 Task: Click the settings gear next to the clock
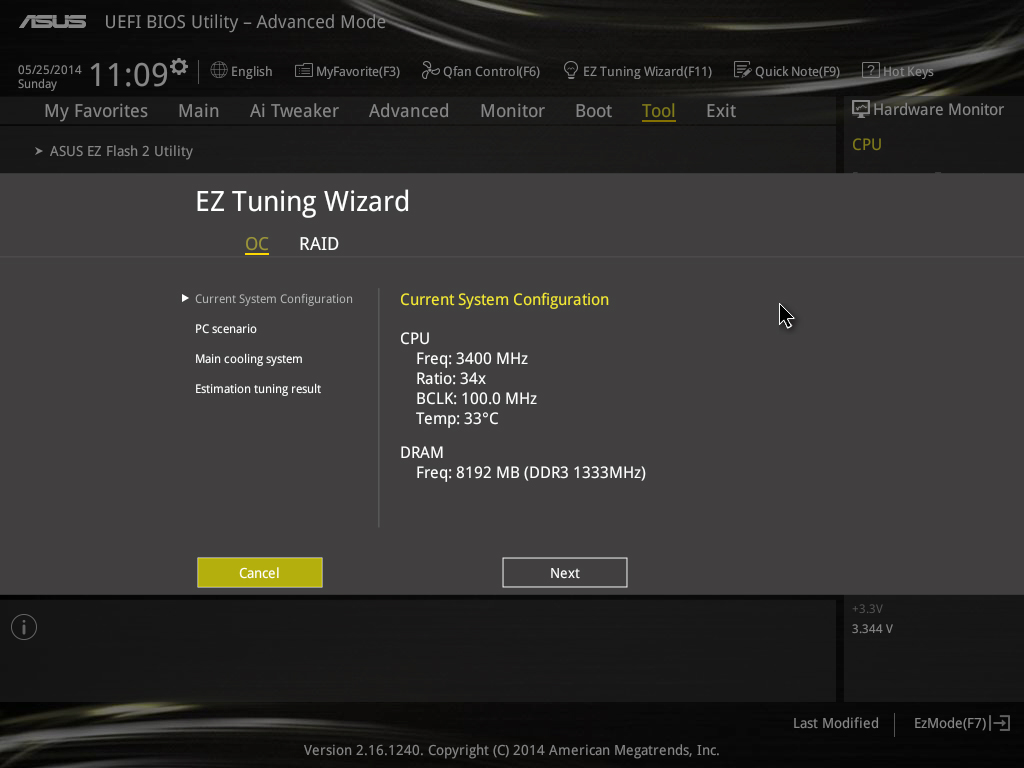pyautogui.click(x=179, y=67)
